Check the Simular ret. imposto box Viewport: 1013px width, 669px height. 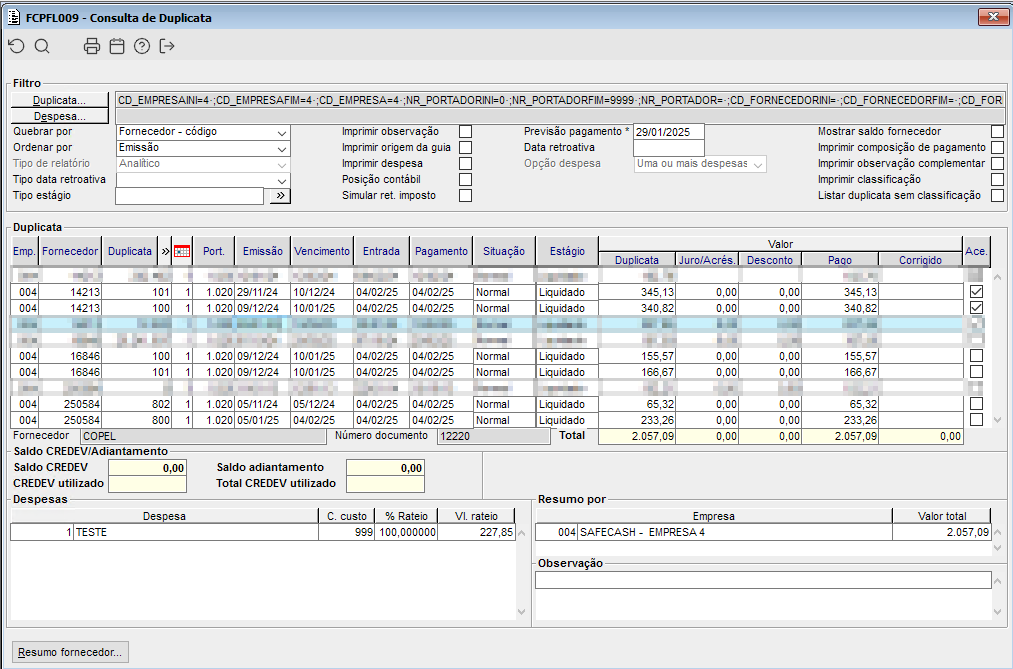point(465,195)
